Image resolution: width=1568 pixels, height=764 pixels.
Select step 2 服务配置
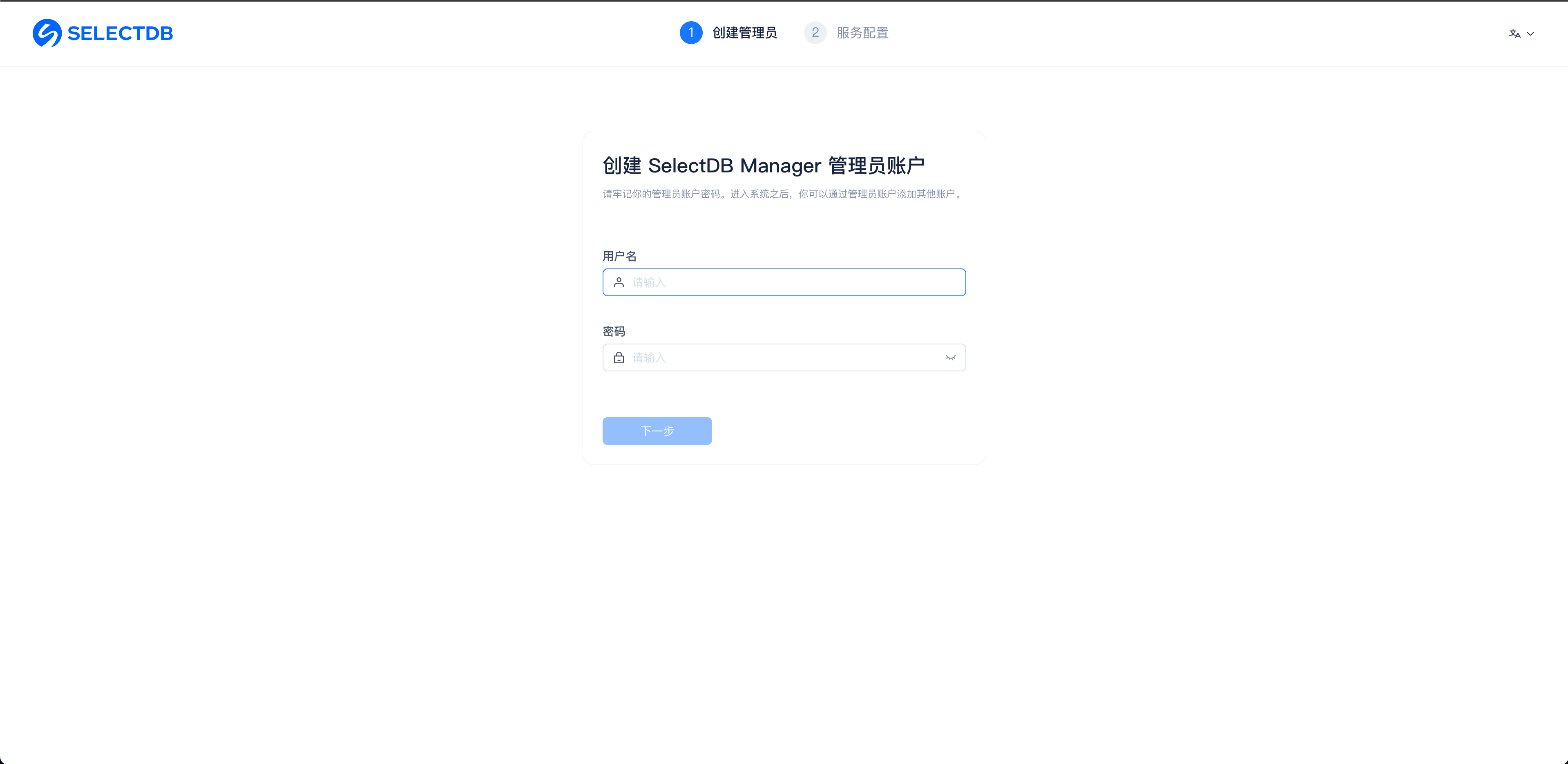(x=846, y=33)
